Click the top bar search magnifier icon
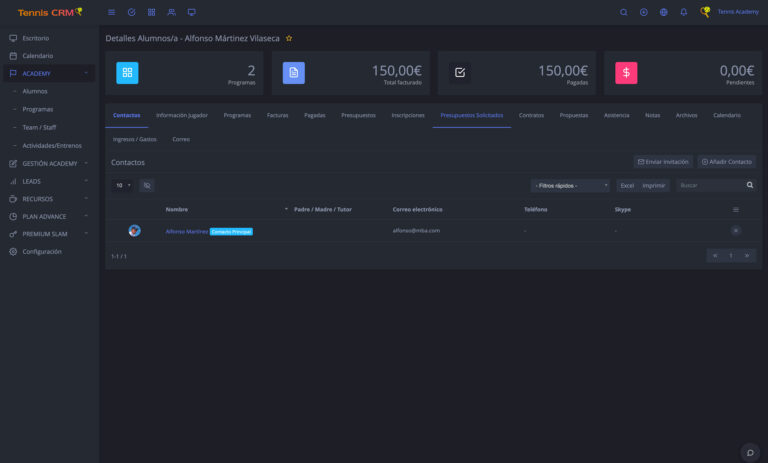768x463 pixels. (x=624, y=12)
